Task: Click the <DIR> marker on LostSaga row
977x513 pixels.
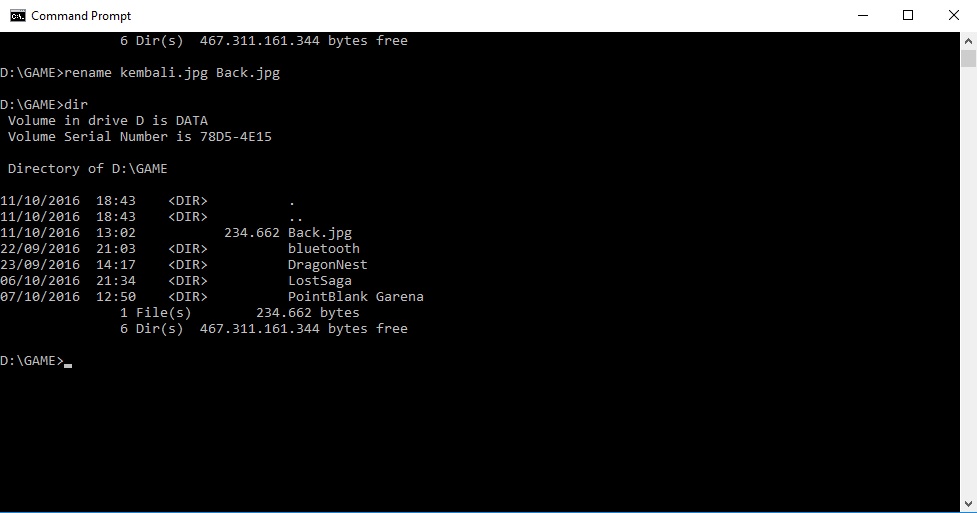Action: coord(188,281)
